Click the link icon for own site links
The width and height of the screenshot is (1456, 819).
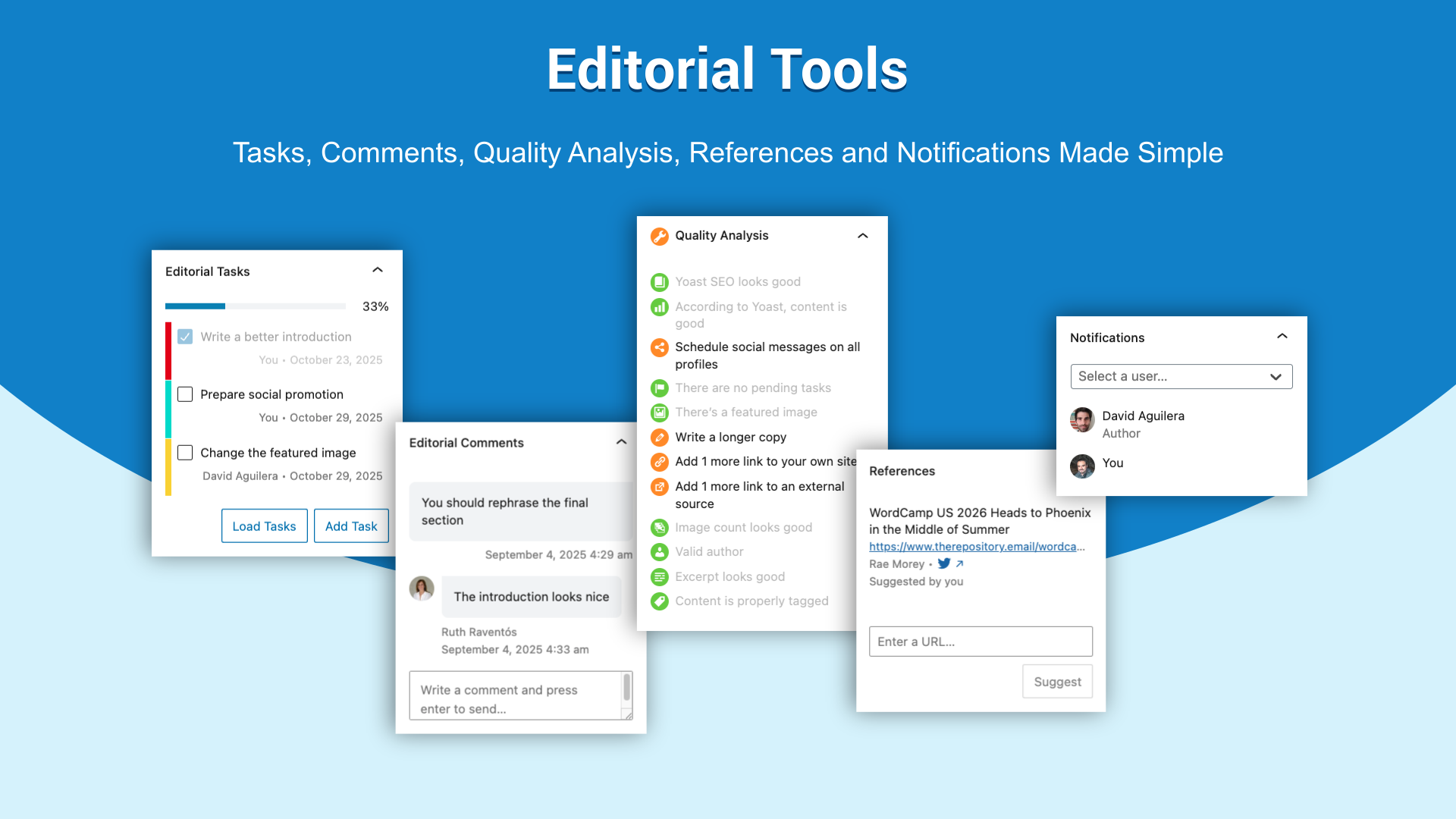(x=660, y=462)
